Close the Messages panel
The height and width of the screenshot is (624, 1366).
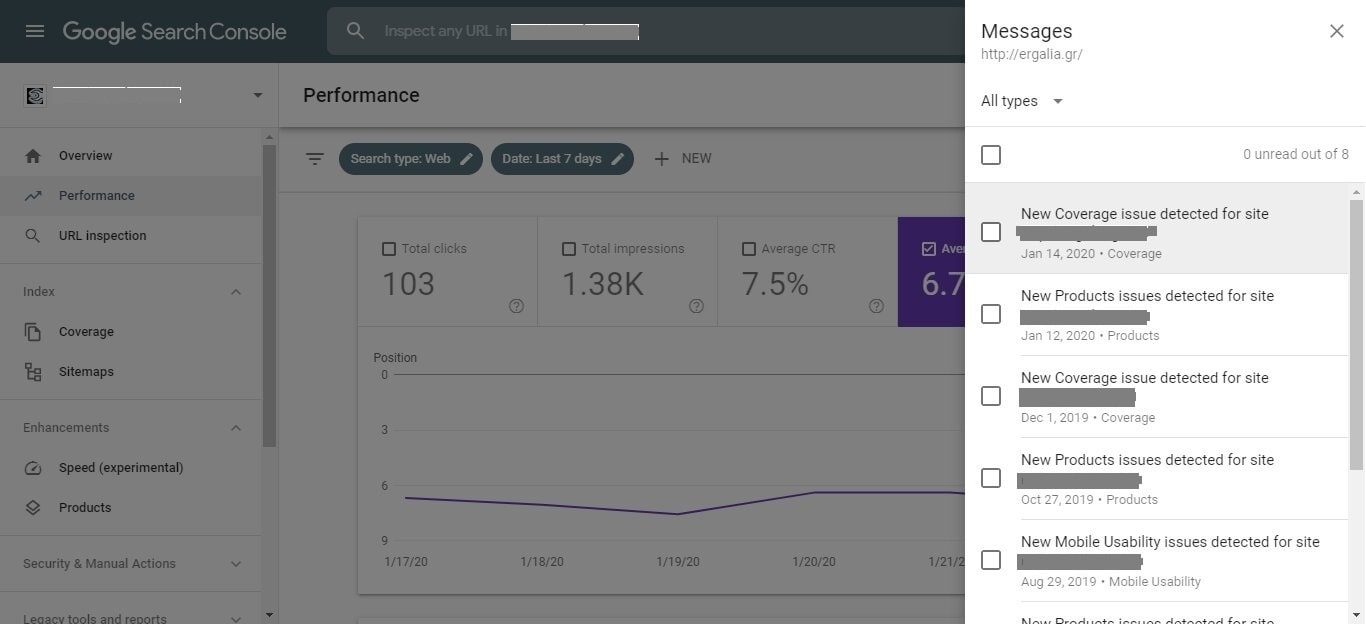click(1336, 31)
